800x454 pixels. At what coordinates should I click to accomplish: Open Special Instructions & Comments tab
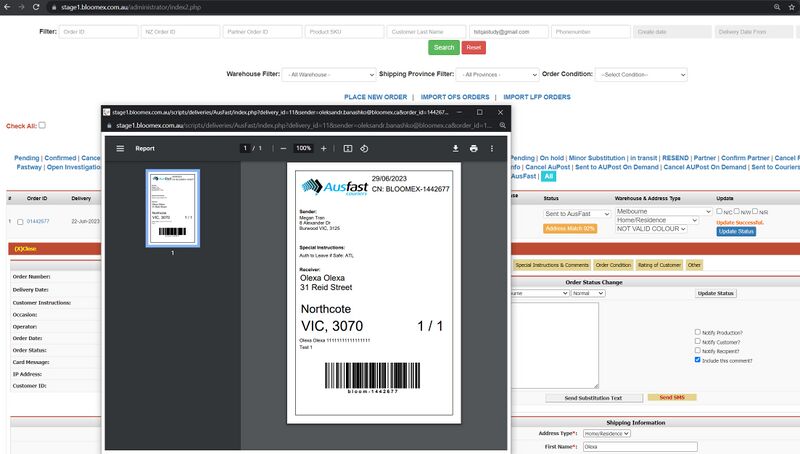[552, 265]
